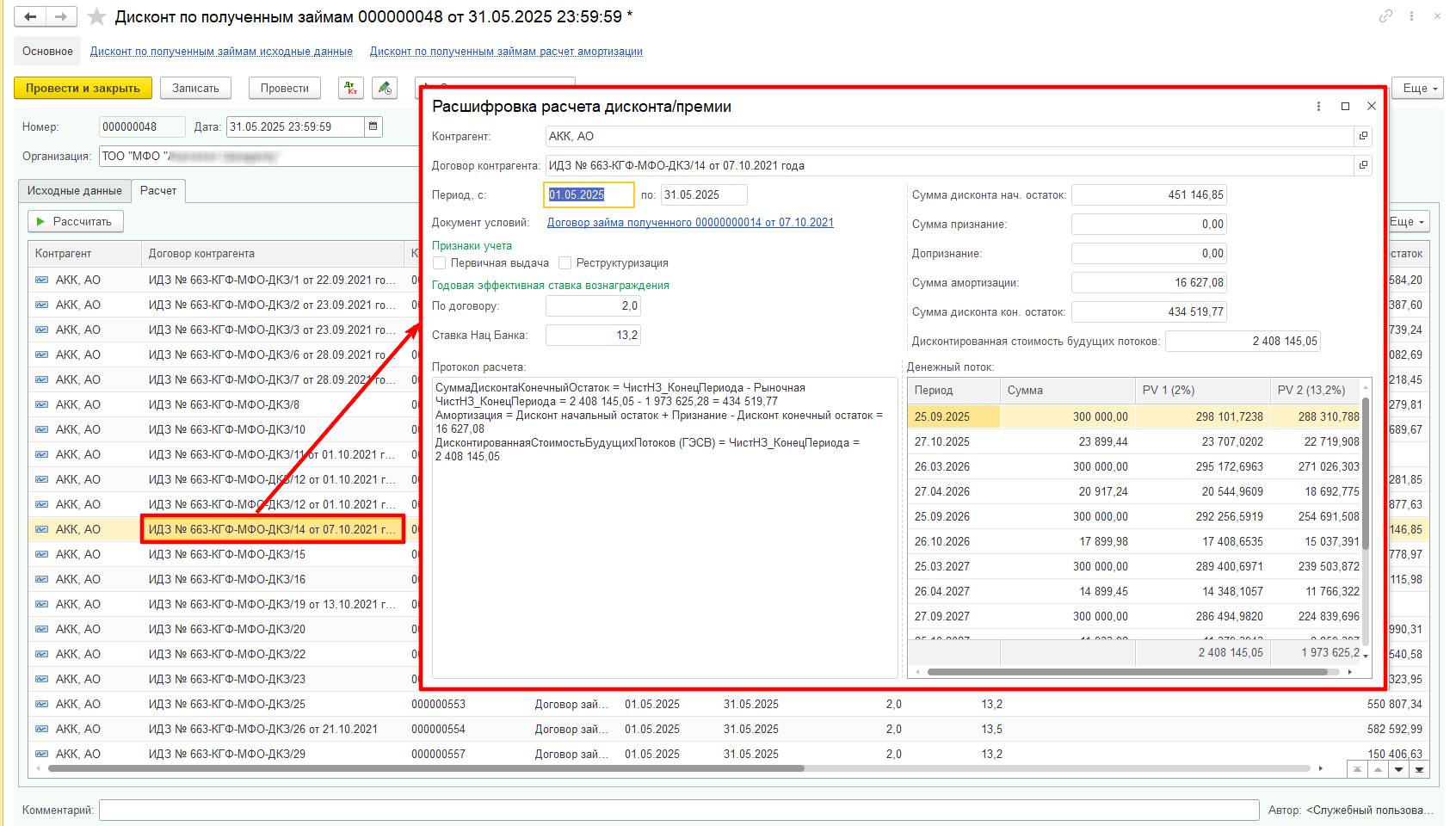Jump to last row with list bottom arrow

pyautogui.click(x=1419, y=769)
